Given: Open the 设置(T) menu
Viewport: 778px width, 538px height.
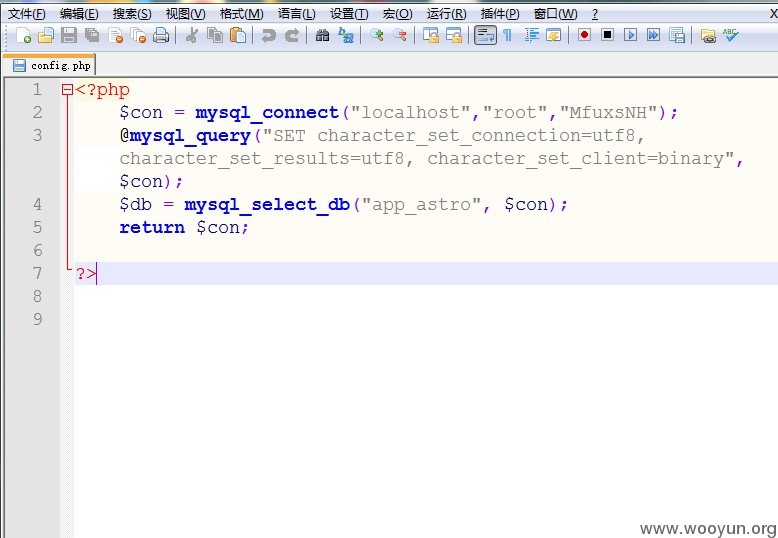Looking at the screenshot, I should [x=349, y=14].
